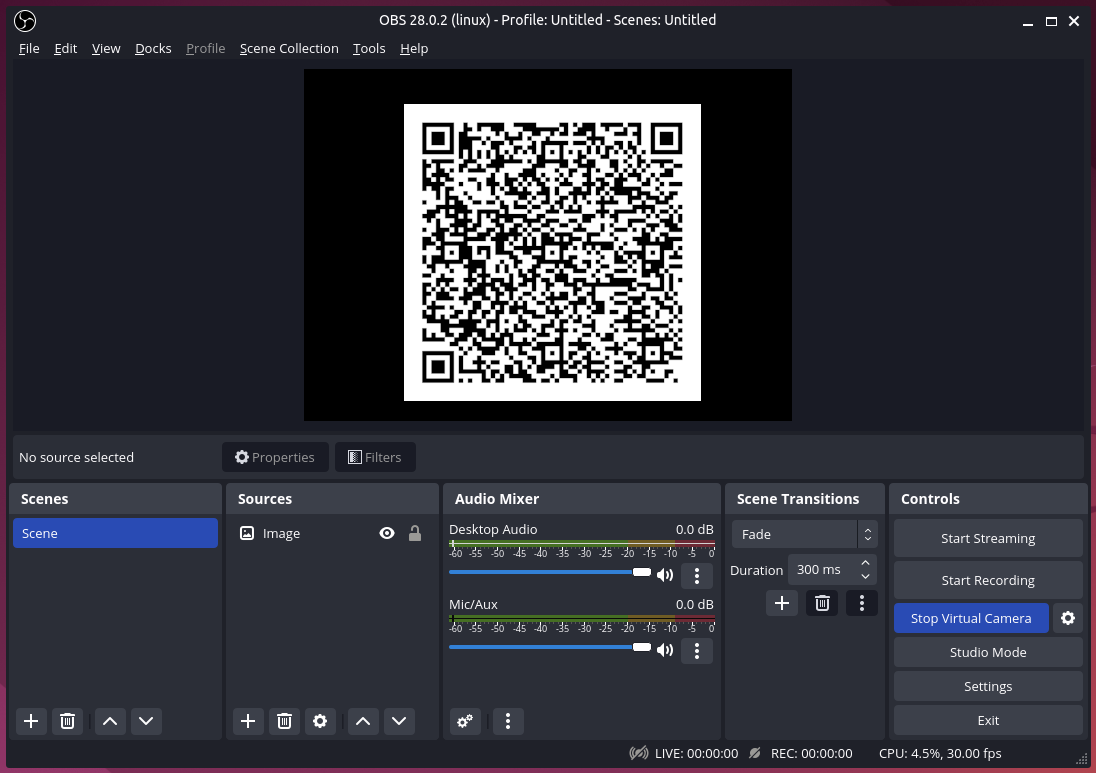Move source down arrow in Sources panel

pyautogui.click(x=399, y=721)
